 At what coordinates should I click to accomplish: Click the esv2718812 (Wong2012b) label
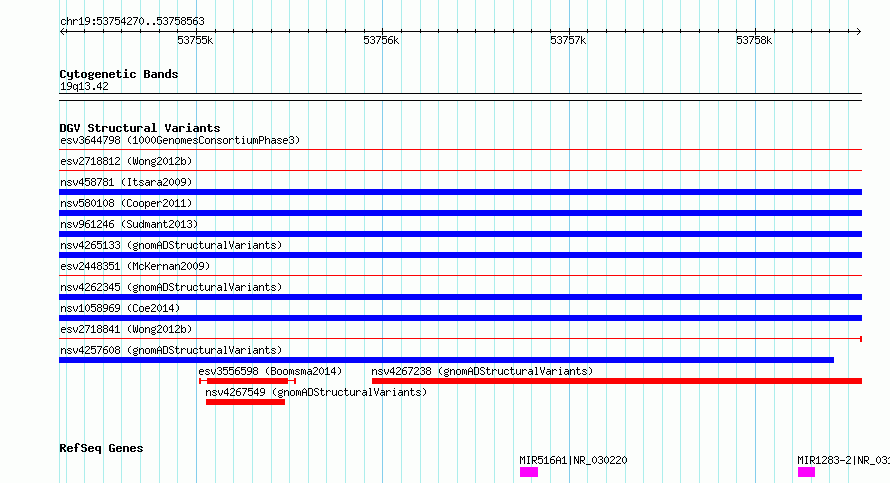coord(126,161)
